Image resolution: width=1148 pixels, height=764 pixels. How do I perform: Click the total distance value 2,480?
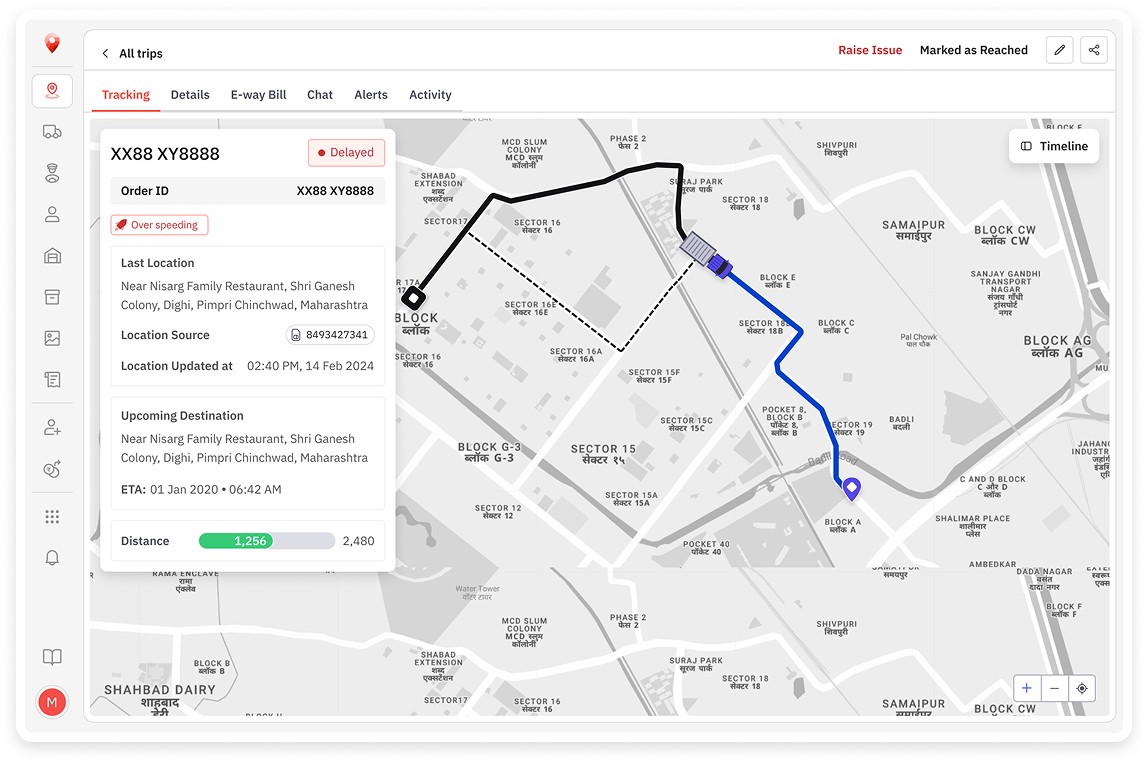coord(358,541)
